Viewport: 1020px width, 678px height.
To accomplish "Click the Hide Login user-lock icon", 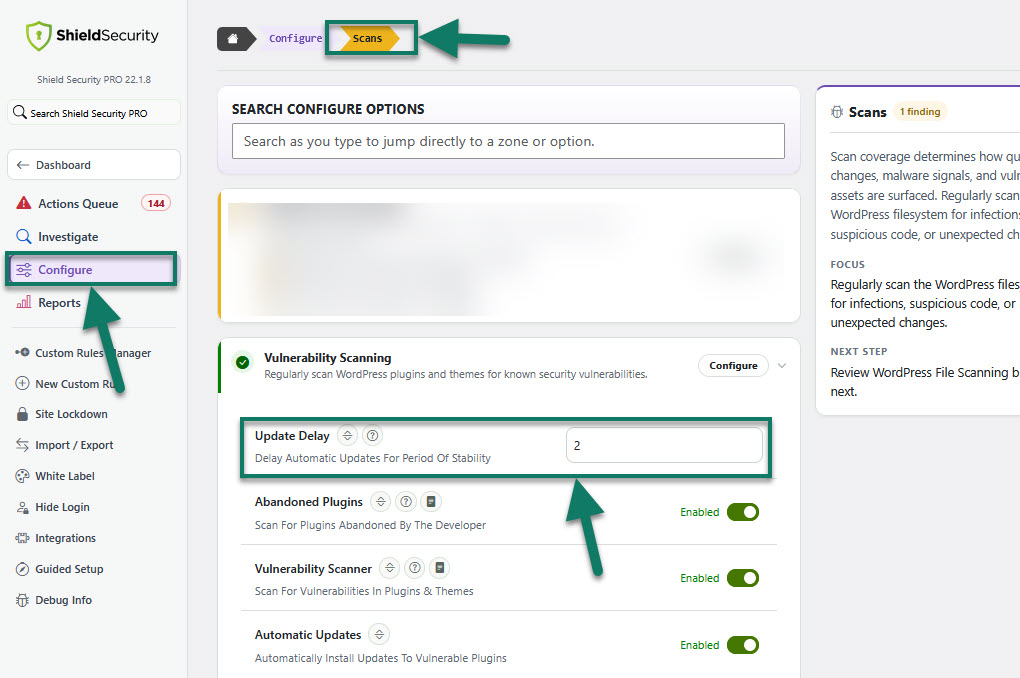I will (x=22, y=507).
